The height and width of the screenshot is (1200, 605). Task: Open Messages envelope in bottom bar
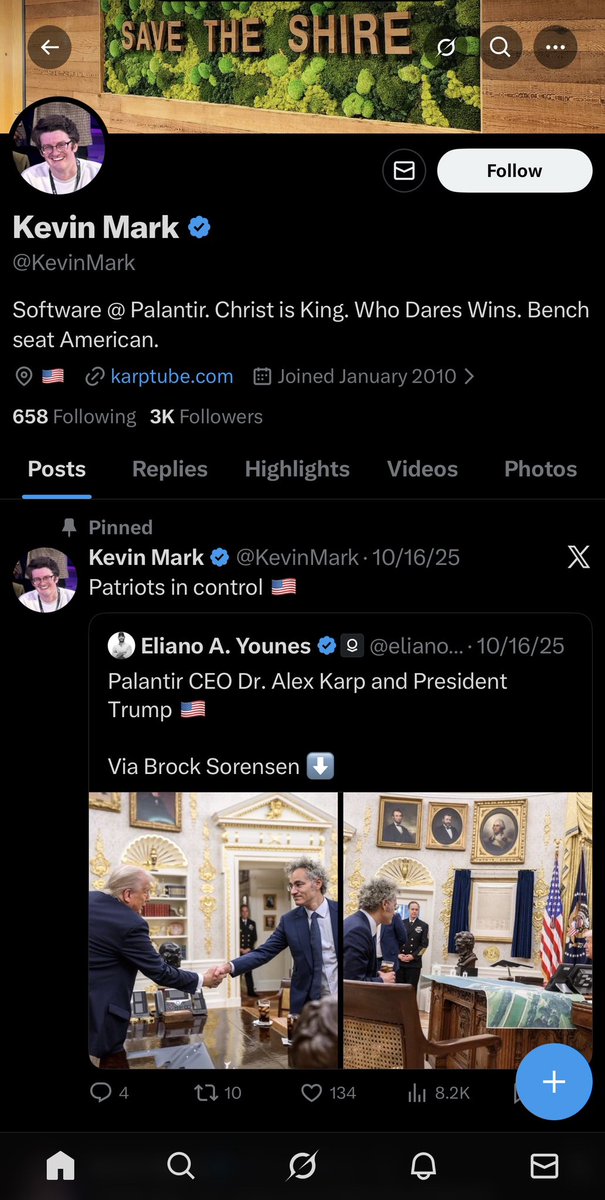pos(544,1165)
